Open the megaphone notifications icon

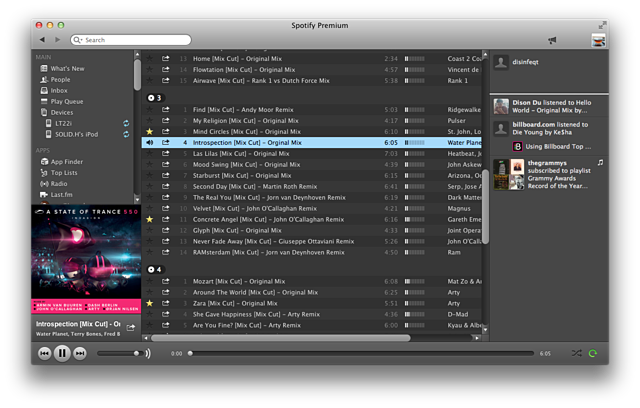pyautogui.click(x=552, y=40)
